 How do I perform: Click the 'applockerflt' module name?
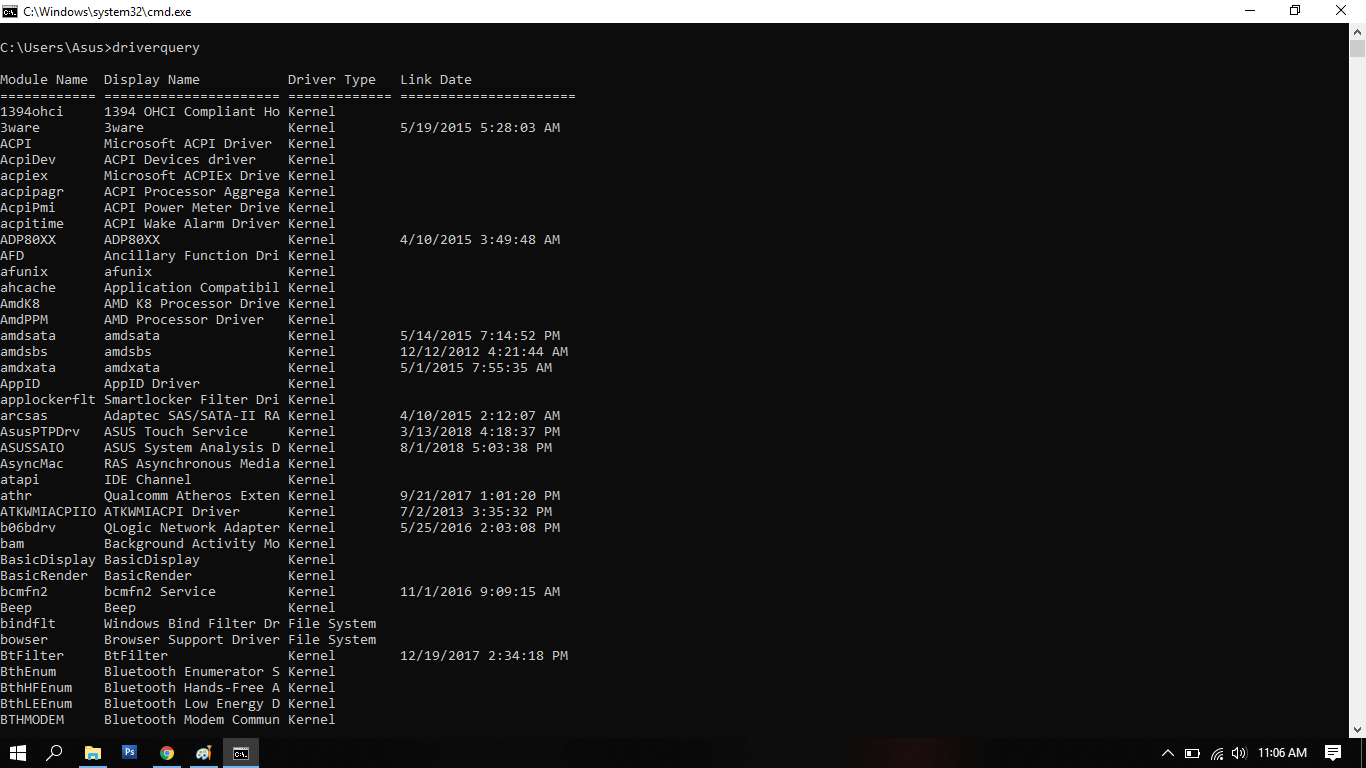click(48, 400)
